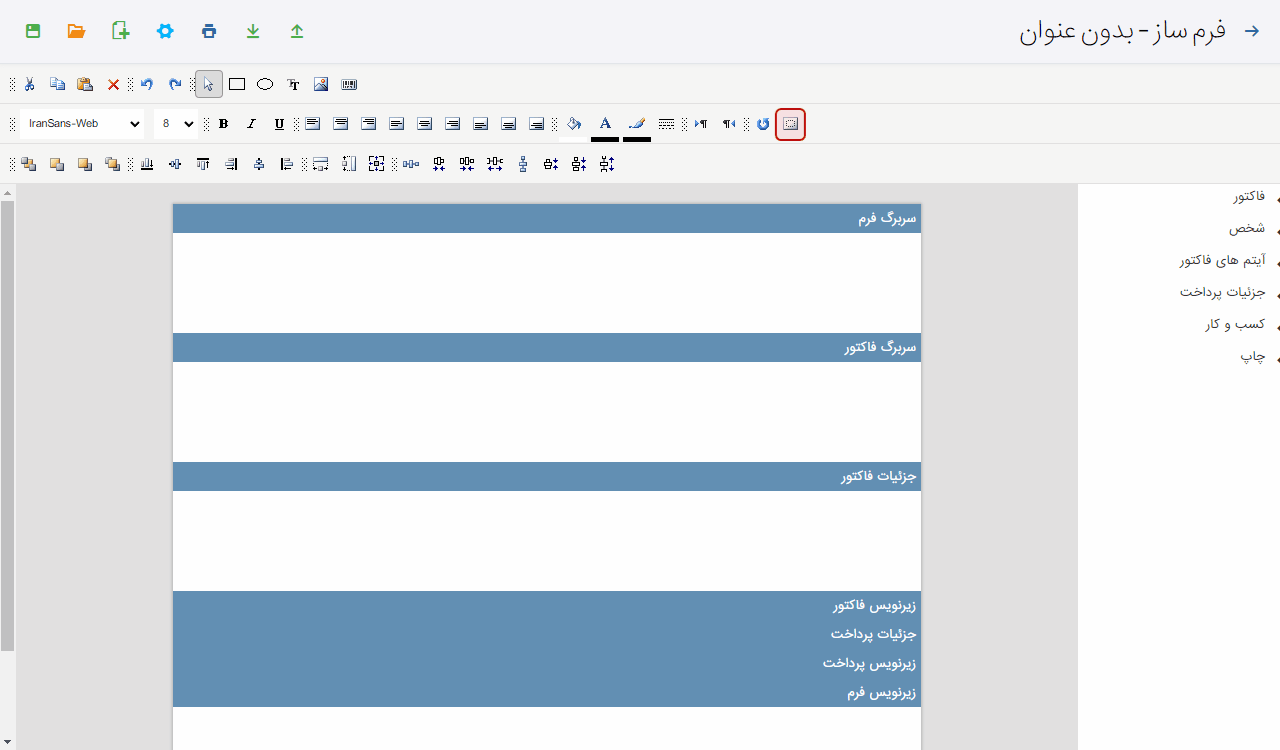
Task: Toggle Italic formatting
Action: point(251,124)
